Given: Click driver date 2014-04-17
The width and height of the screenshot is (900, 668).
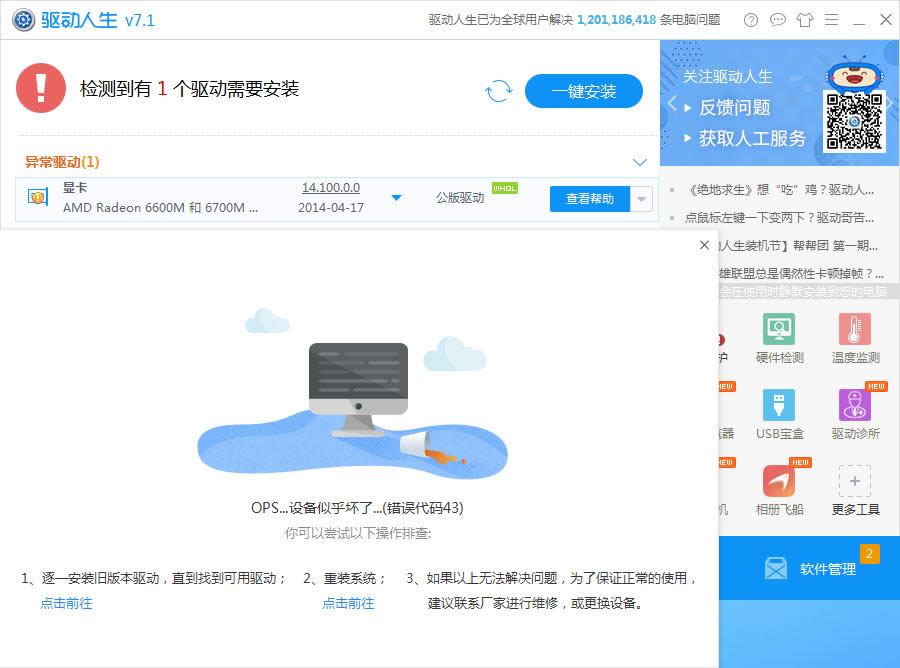Looking at the screenshot, I should pyautogui.click(x=331, y=208).
